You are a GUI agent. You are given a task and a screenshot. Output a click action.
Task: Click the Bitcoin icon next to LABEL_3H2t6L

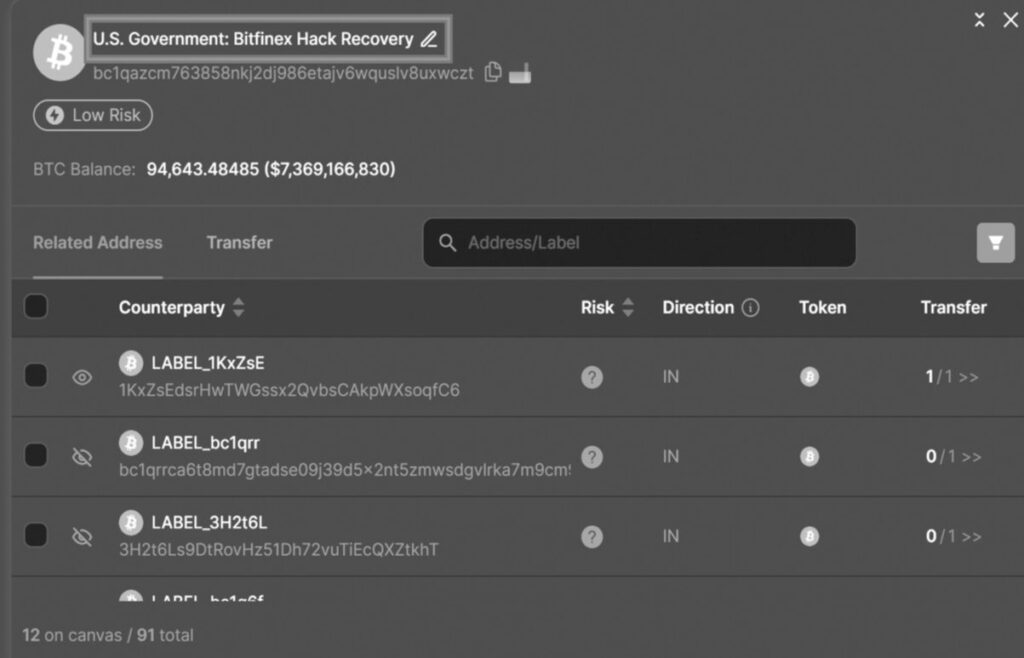coord(131,522)
